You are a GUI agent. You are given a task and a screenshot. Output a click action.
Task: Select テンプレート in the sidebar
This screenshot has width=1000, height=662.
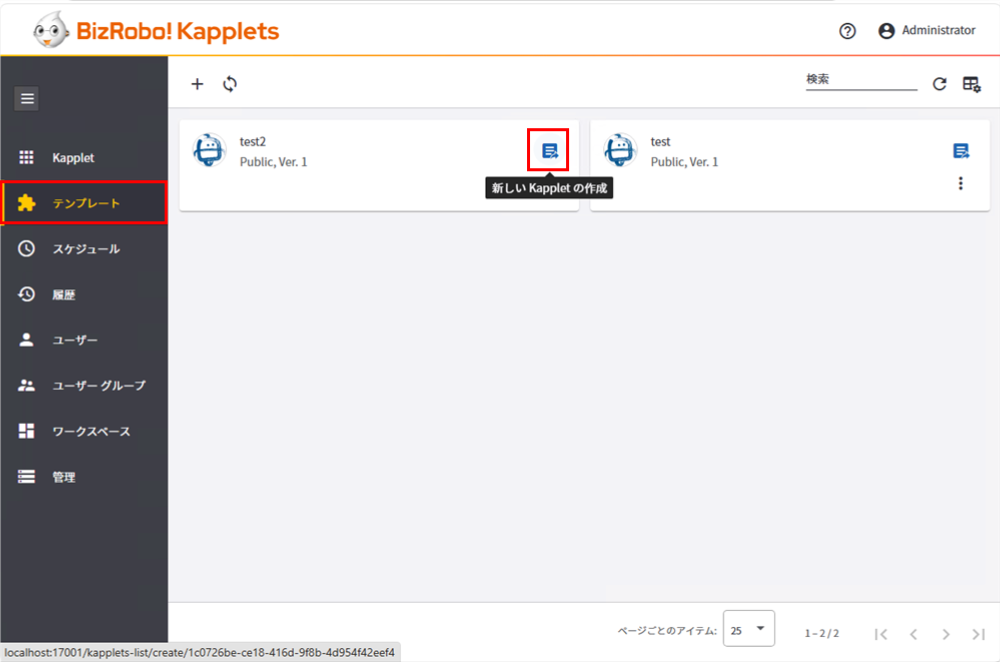84,203
